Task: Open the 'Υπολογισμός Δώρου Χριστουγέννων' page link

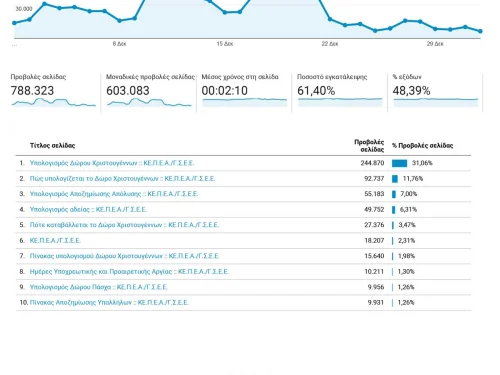Action: pyautogui.click(x=112, y=163)
